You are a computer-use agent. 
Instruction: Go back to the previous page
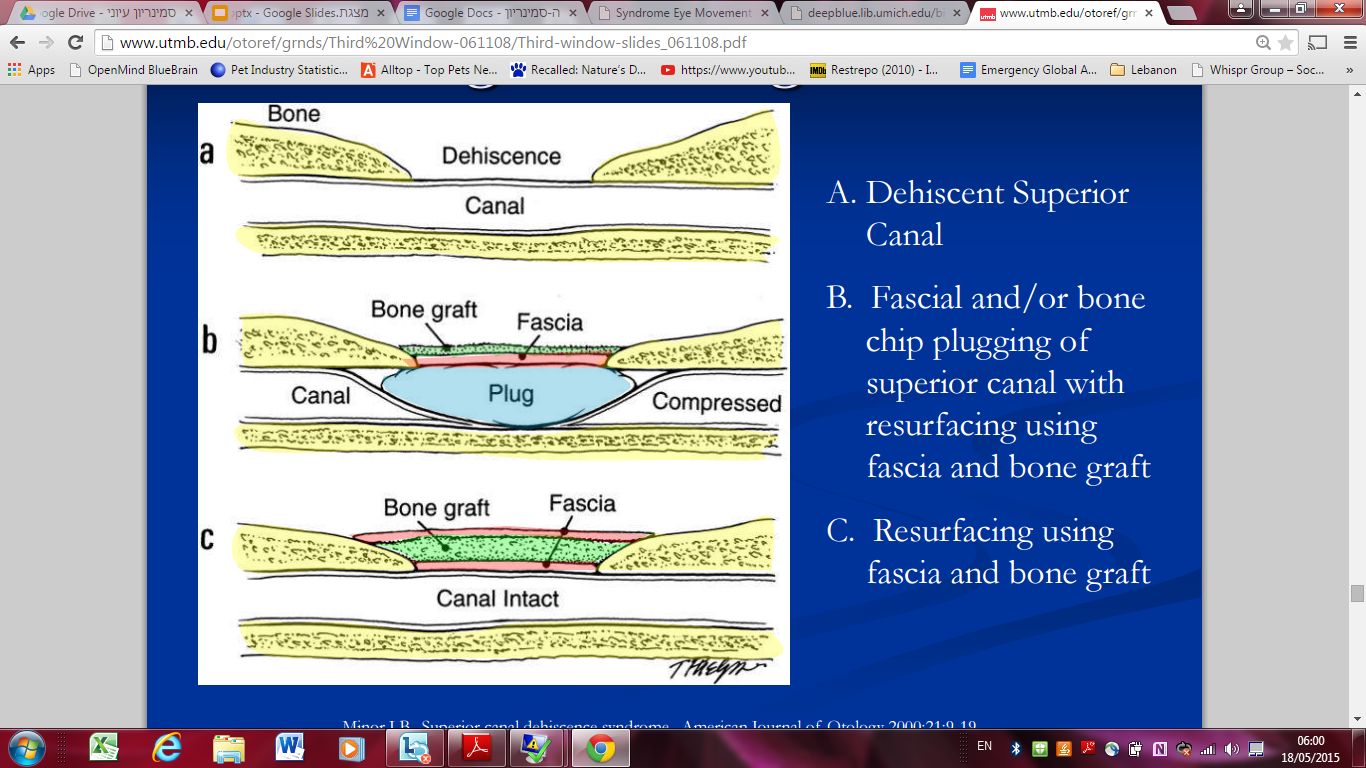pos(17,43)
